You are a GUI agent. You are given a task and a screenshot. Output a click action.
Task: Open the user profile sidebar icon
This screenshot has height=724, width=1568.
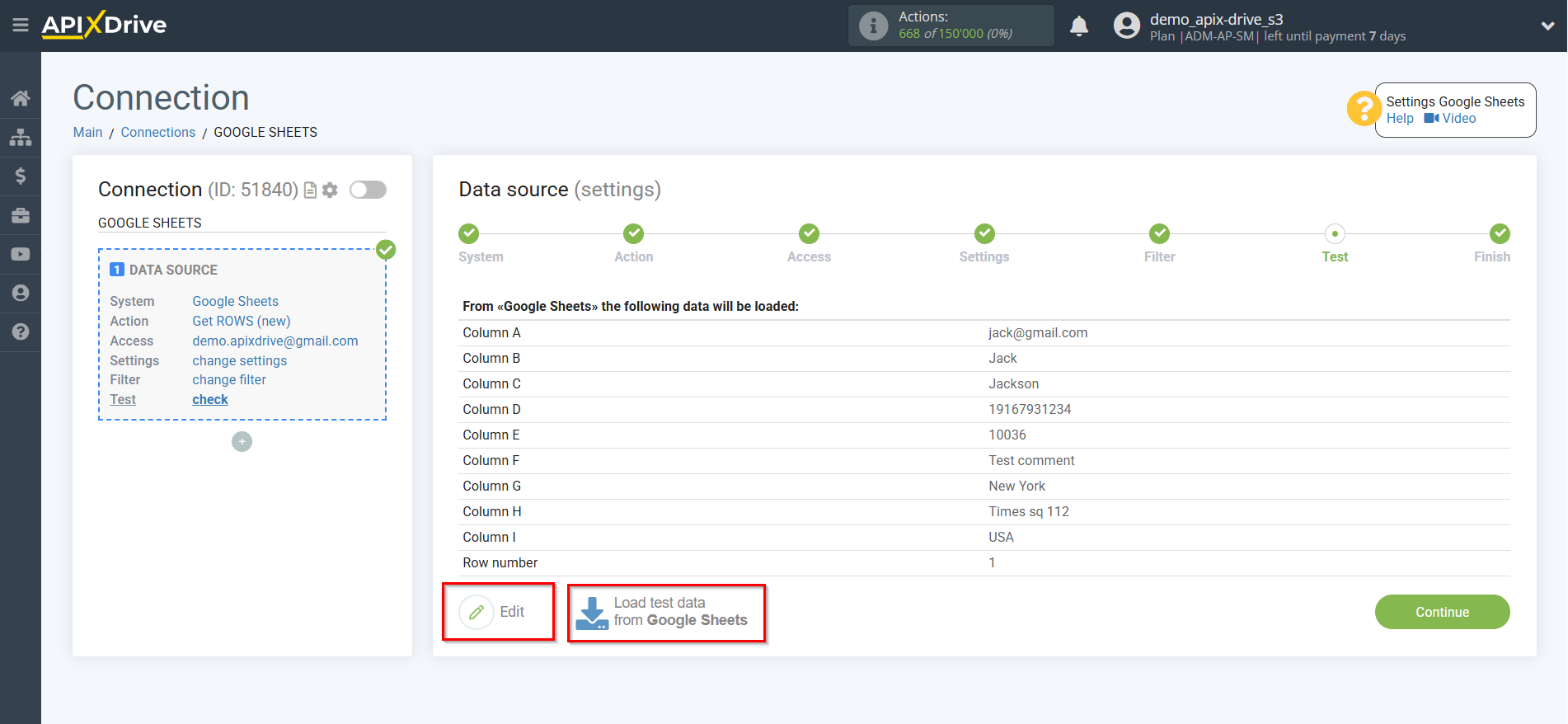pyautogui.click(x=21, y=293)
